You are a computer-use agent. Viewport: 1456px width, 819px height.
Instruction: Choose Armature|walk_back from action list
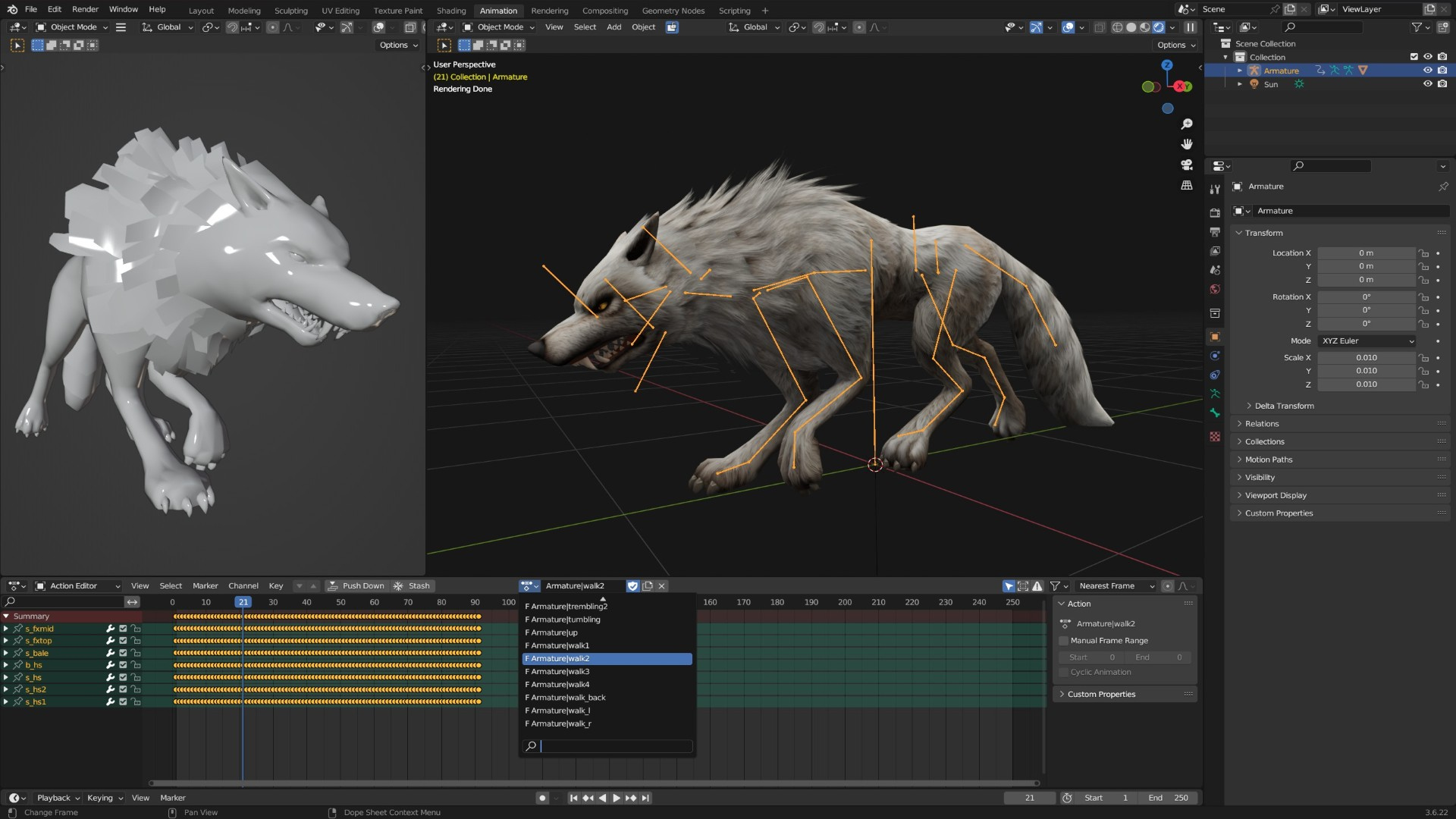pyautogui.click(x=607, y=698)
